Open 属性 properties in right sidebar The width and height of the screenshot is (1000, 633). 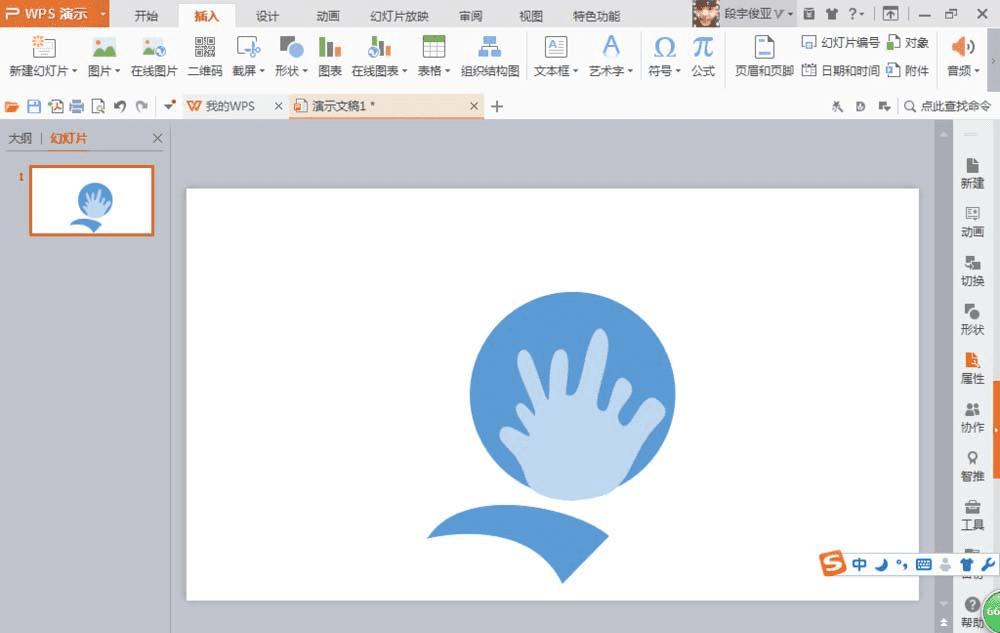973,368
